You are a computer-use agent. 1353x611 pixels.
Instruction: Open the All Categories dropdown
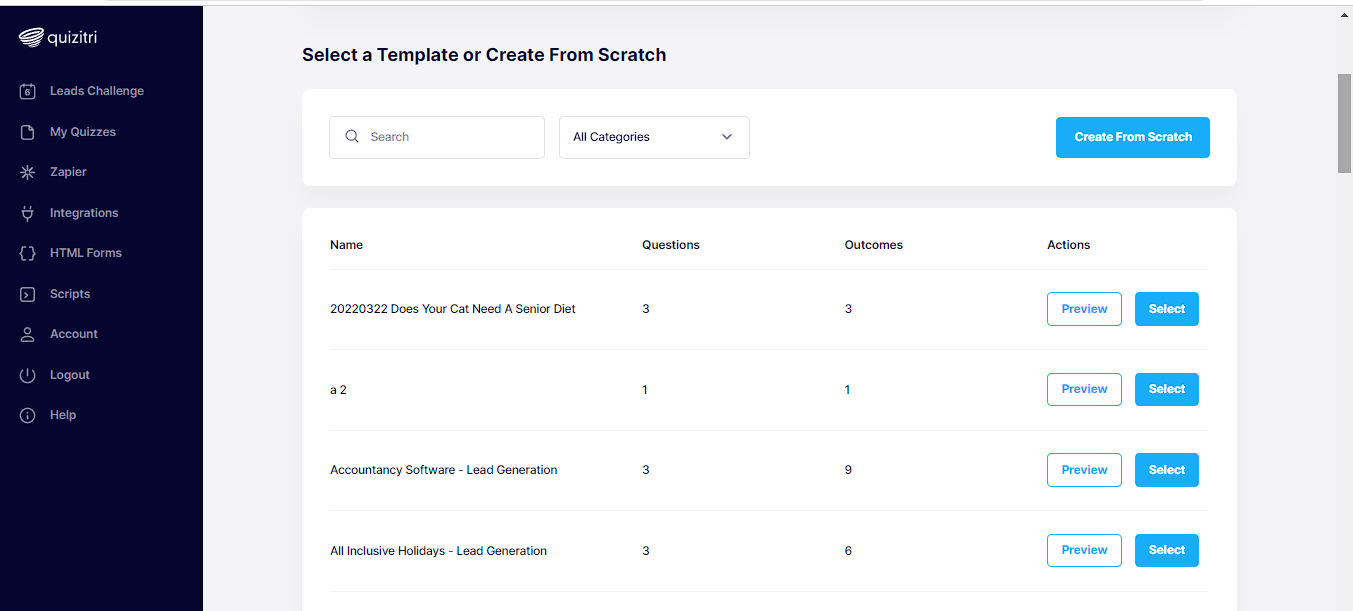[x=654, y=137]
